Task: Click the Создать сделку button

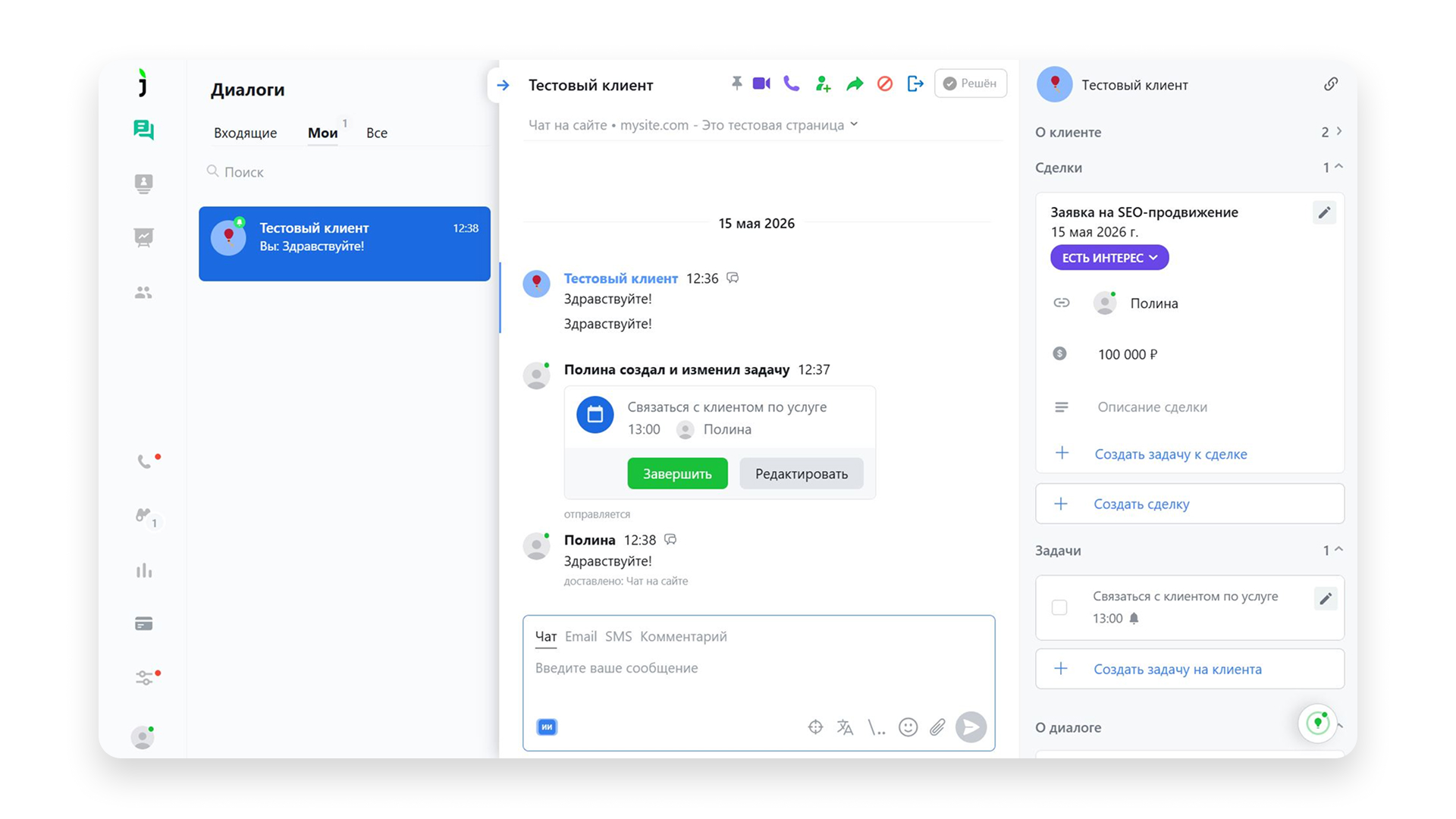Action: pyautogui.click(x=1190, y=504)
